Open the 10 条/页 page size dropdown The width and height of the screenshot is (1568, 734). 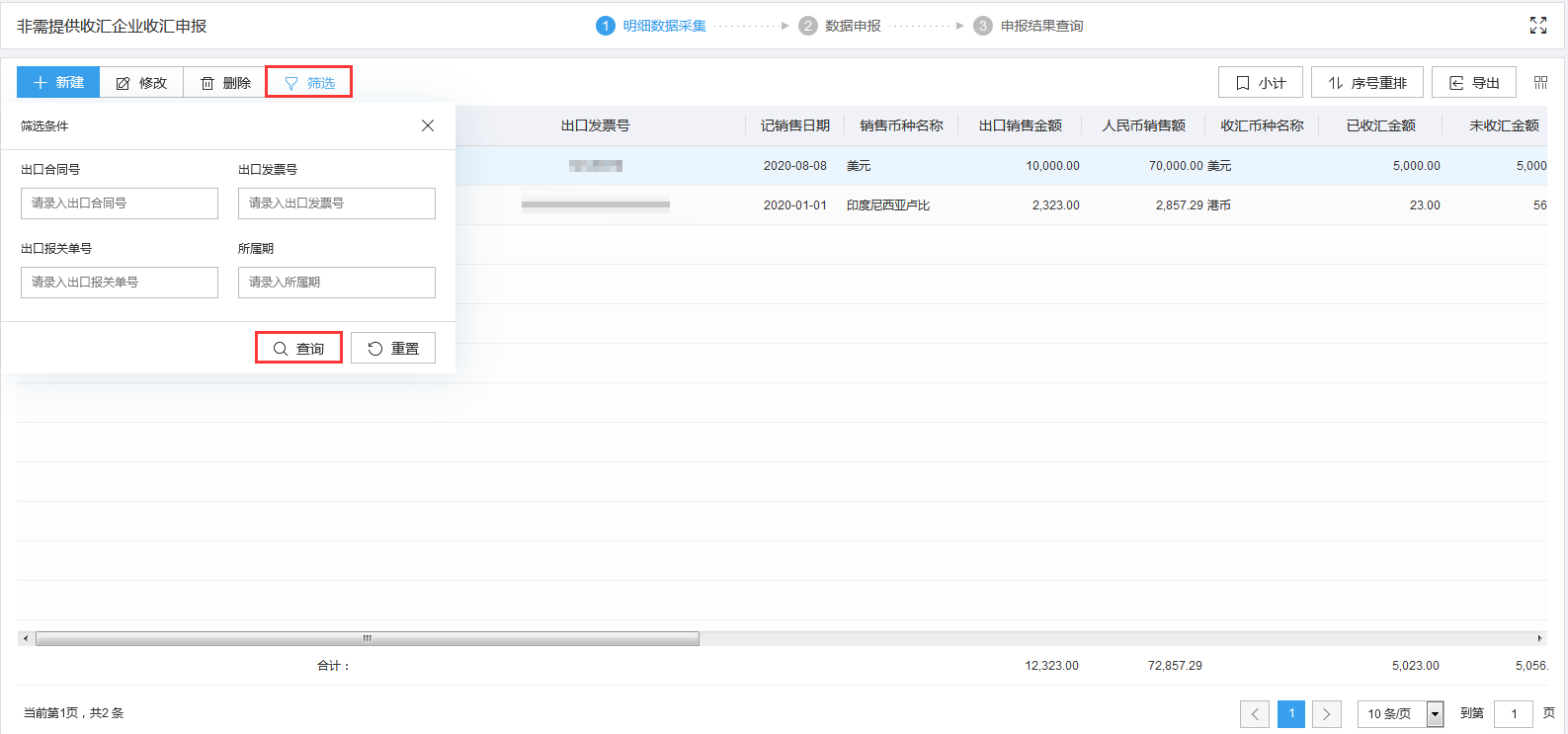(x=1401, y=713)
